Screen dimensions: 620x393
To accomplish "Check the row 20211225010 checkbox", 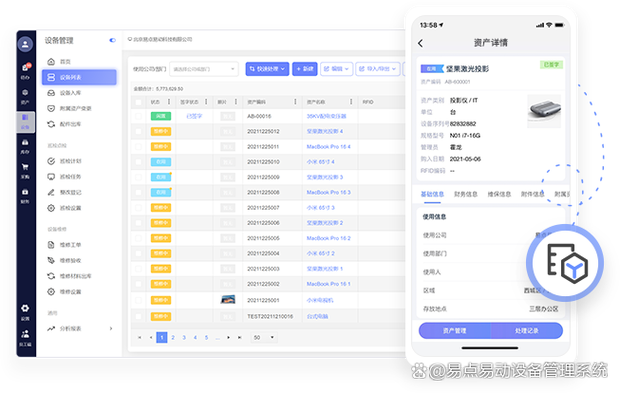I will click(x=138, y=162).
